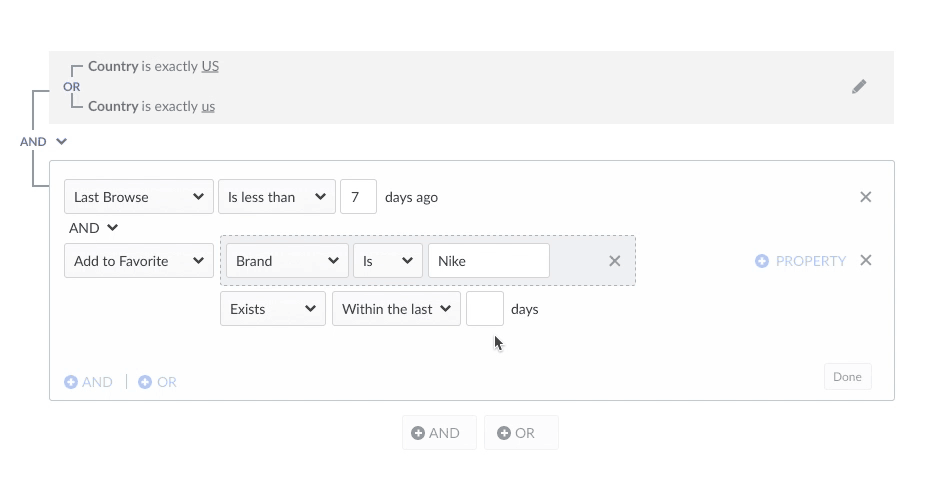Expand the Add to Favorite event dropdown
The width and height of the screenshot is (936, 480).
pos(139,261)
